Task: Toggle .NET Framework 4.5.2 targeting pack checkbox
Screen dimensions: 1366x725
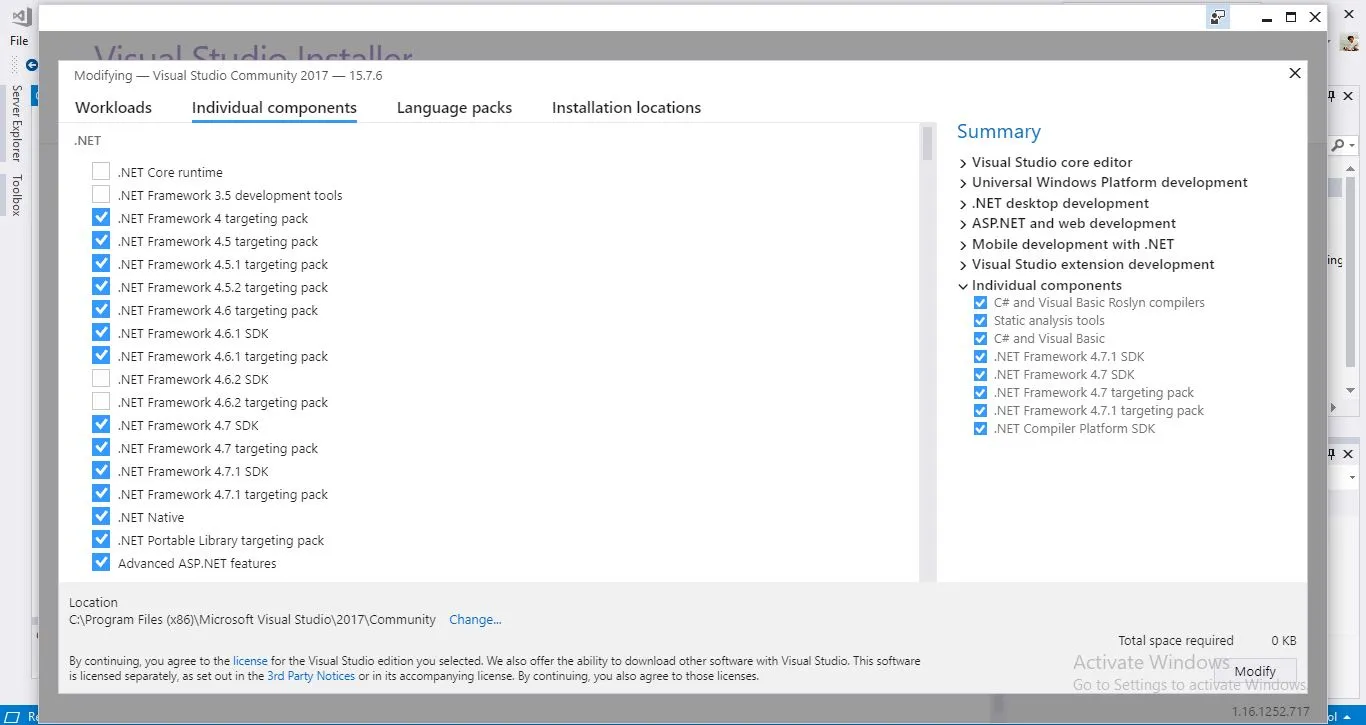Action: click(x=101, y=287)
